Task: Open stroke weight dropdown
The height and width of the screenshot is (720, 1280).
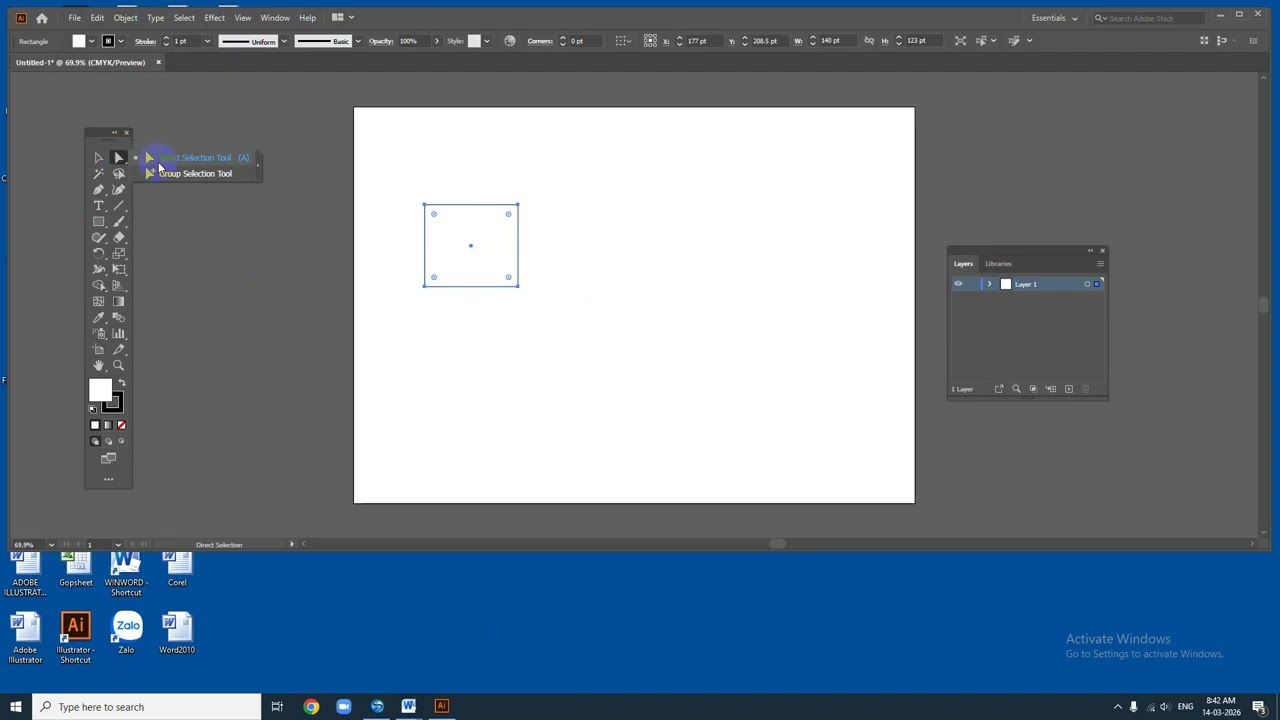Action: (x=207, y=41)
